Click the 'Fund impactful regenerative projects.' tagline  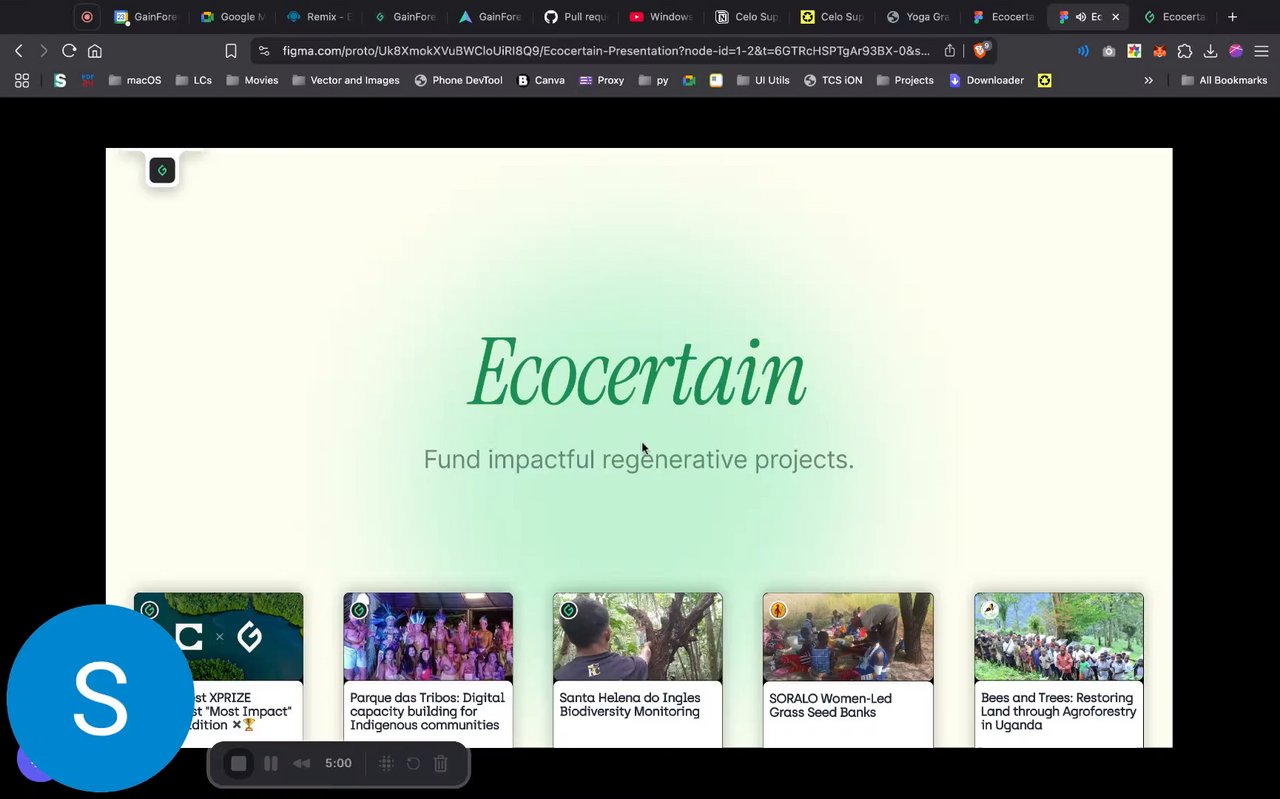click(639, 460)
